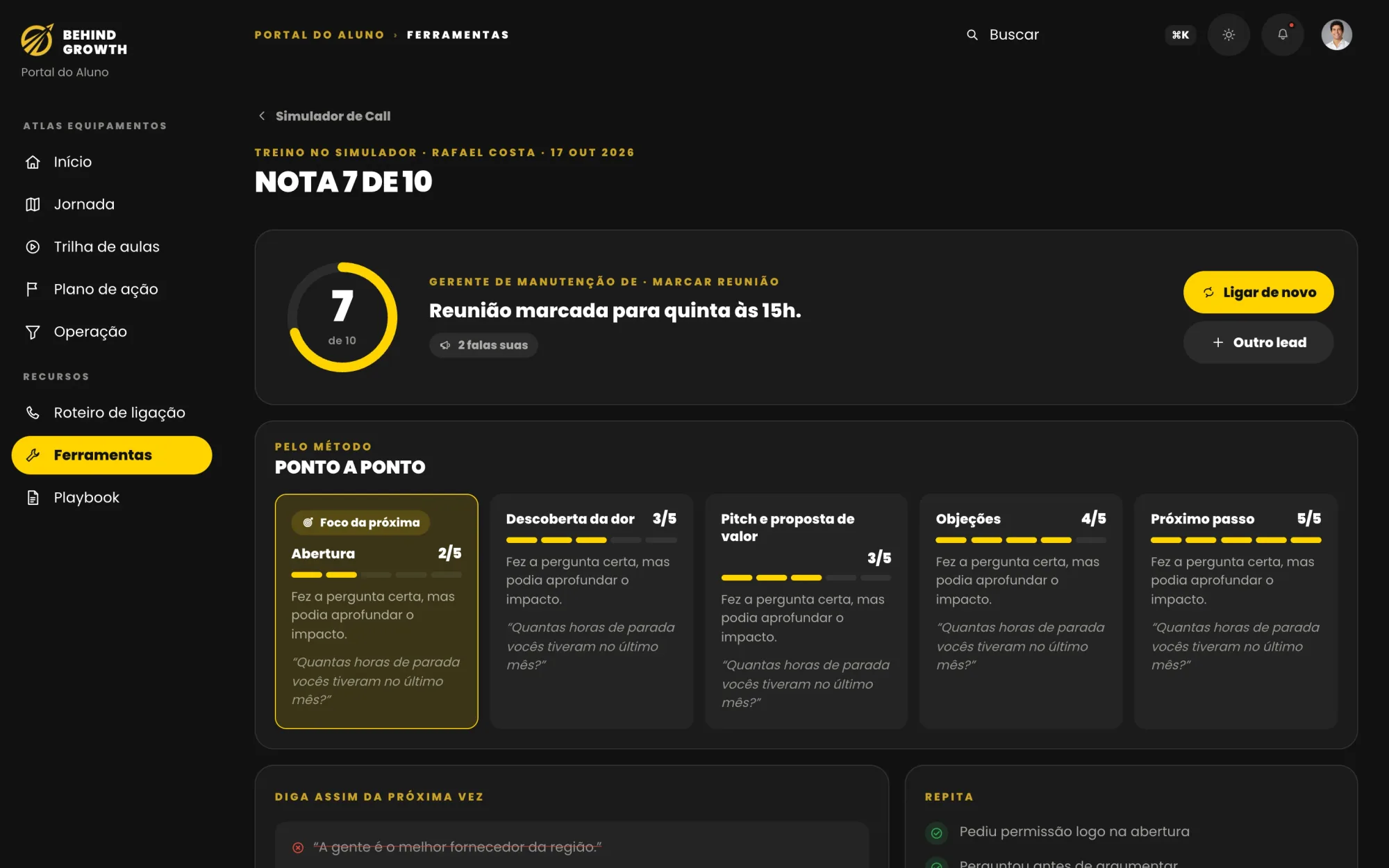Click the 2 falas suas chip

(x=483, y=345)
